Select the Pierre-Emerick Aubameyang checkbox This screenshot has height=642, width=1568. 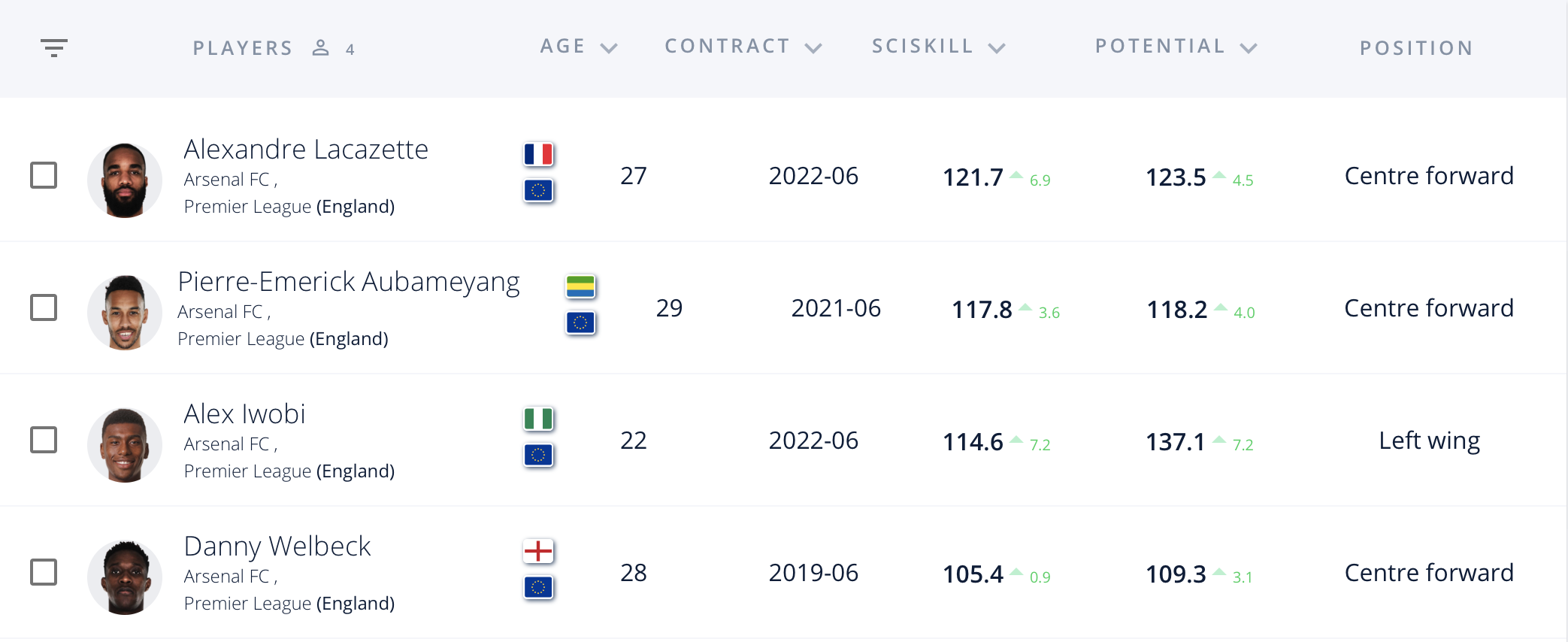click(x=44, y=307)
